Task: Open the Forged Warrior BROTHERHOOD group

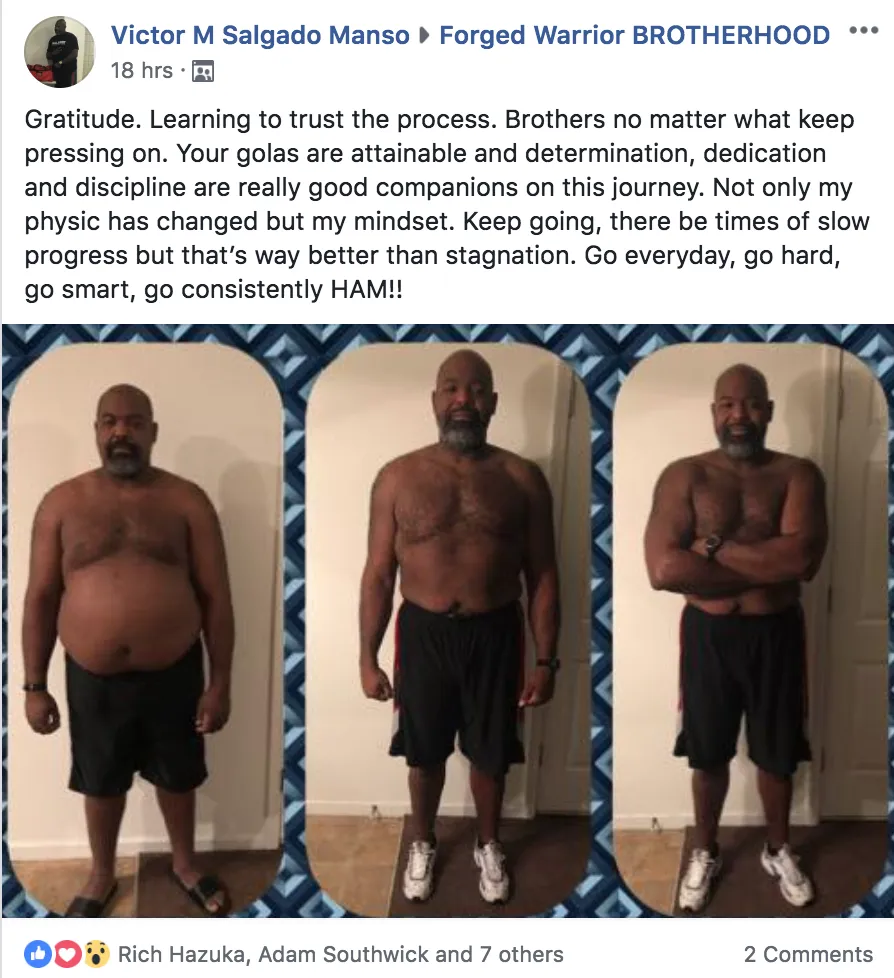Action: click(634, 35)
